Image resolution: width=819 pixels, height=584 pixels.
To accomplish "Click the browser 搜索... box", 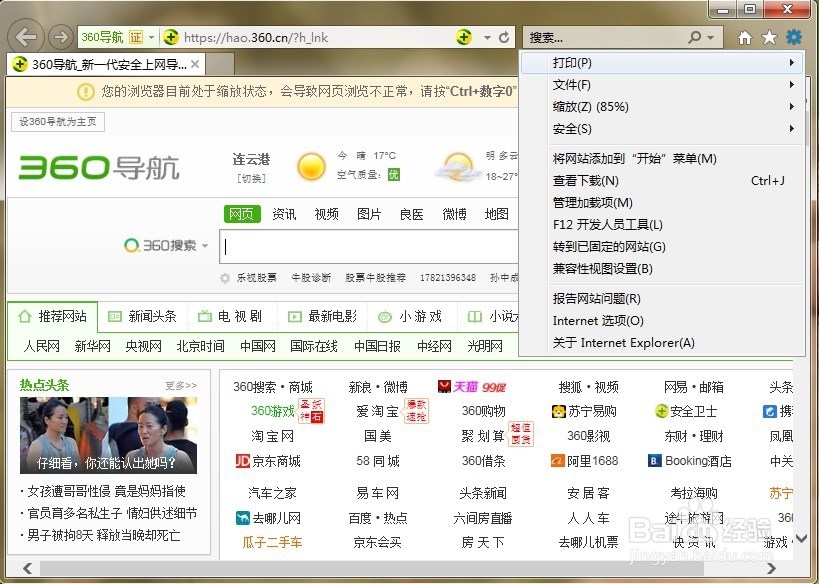I will click(x=606, y=38).
